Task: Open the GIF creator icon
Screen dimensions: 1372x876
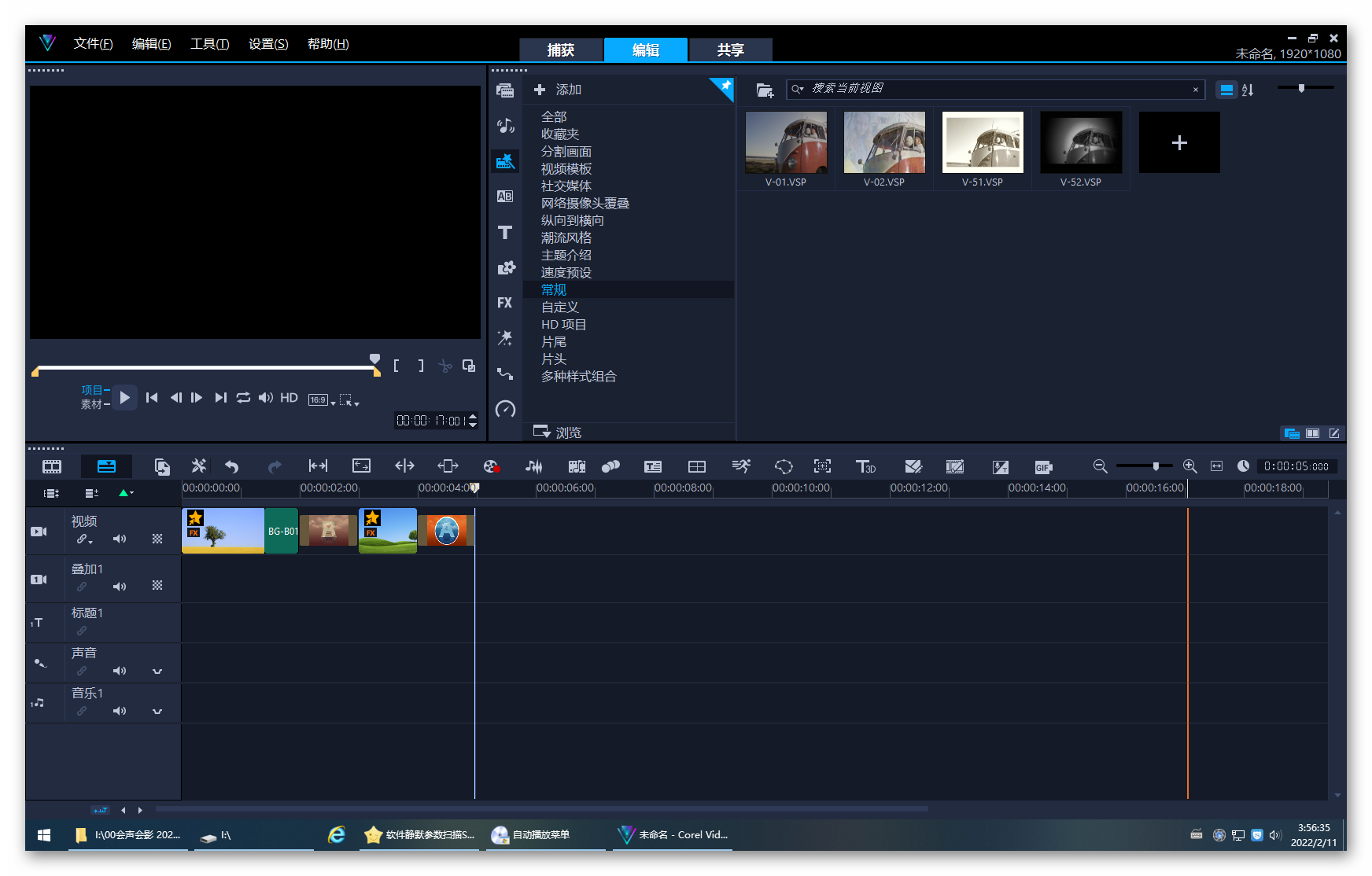Action: click(1044, 467)
